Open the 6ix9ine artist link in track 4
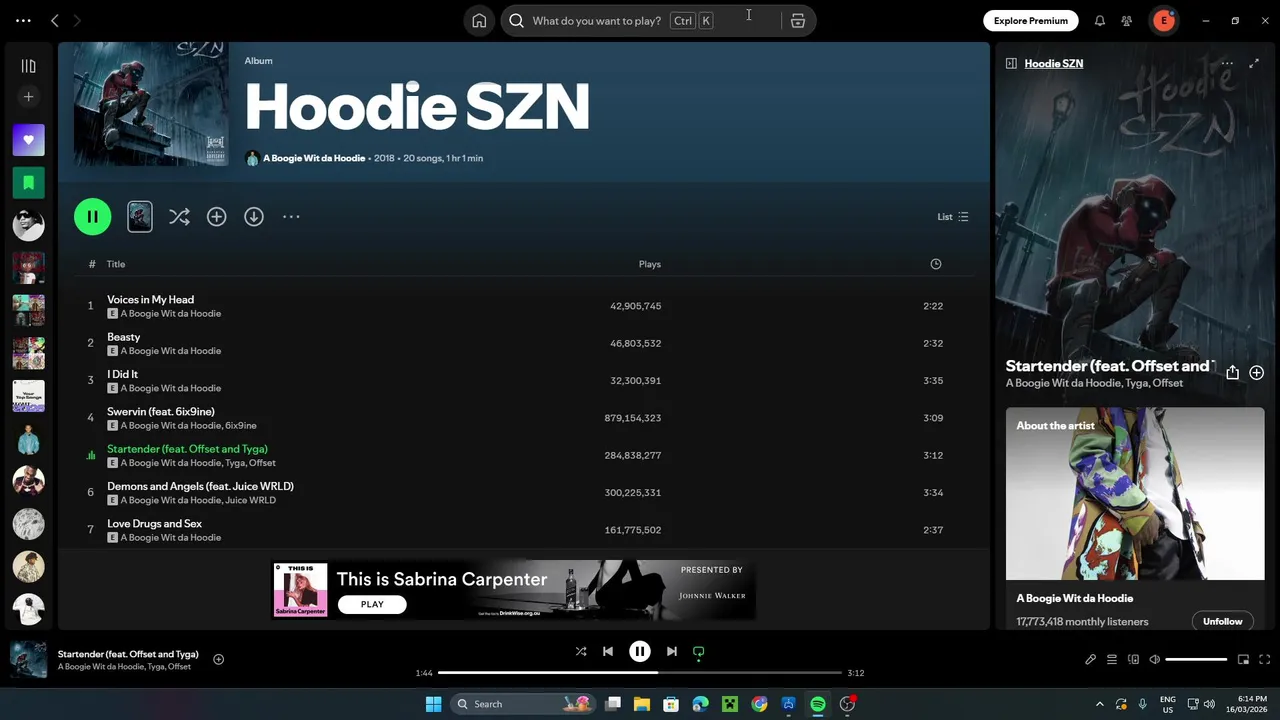 tap(241, 425)
